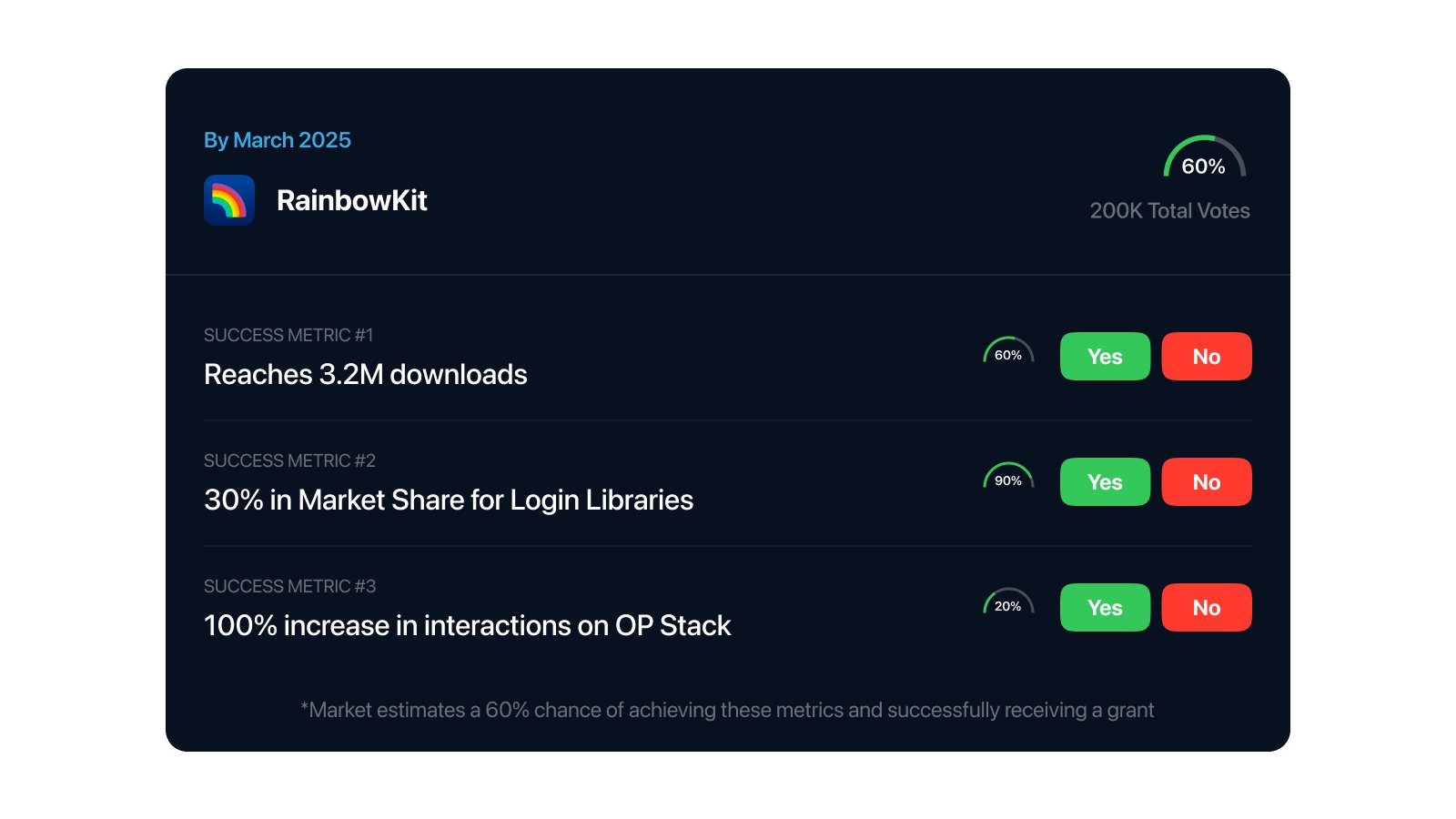Vote No on OP Stack interactions metric

pos(1206,608)
